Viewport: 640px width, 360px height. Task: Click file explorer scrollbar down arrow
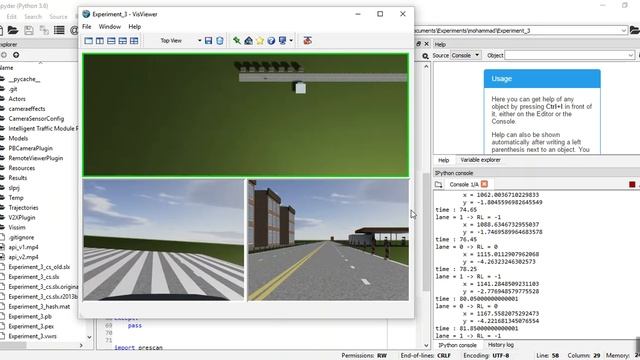point(89,337)
